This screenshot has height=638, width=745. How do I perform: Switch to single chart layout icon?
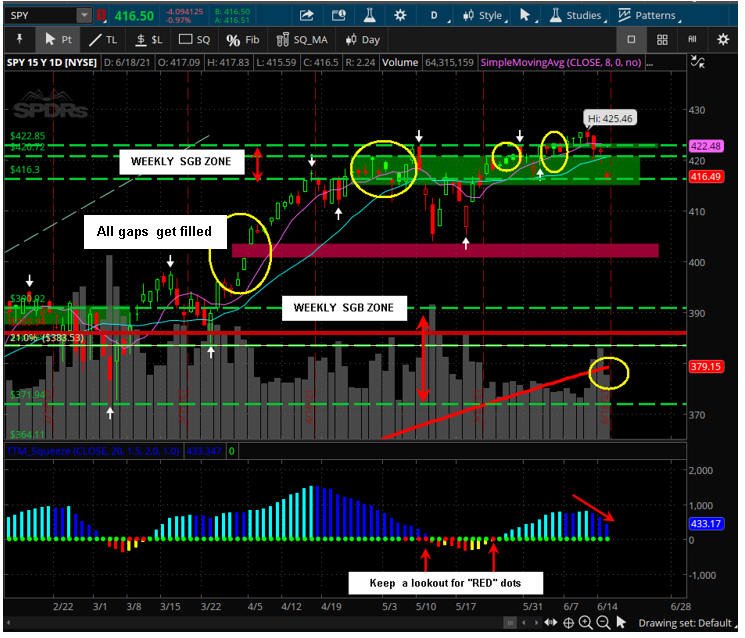[x=631, y=39]
